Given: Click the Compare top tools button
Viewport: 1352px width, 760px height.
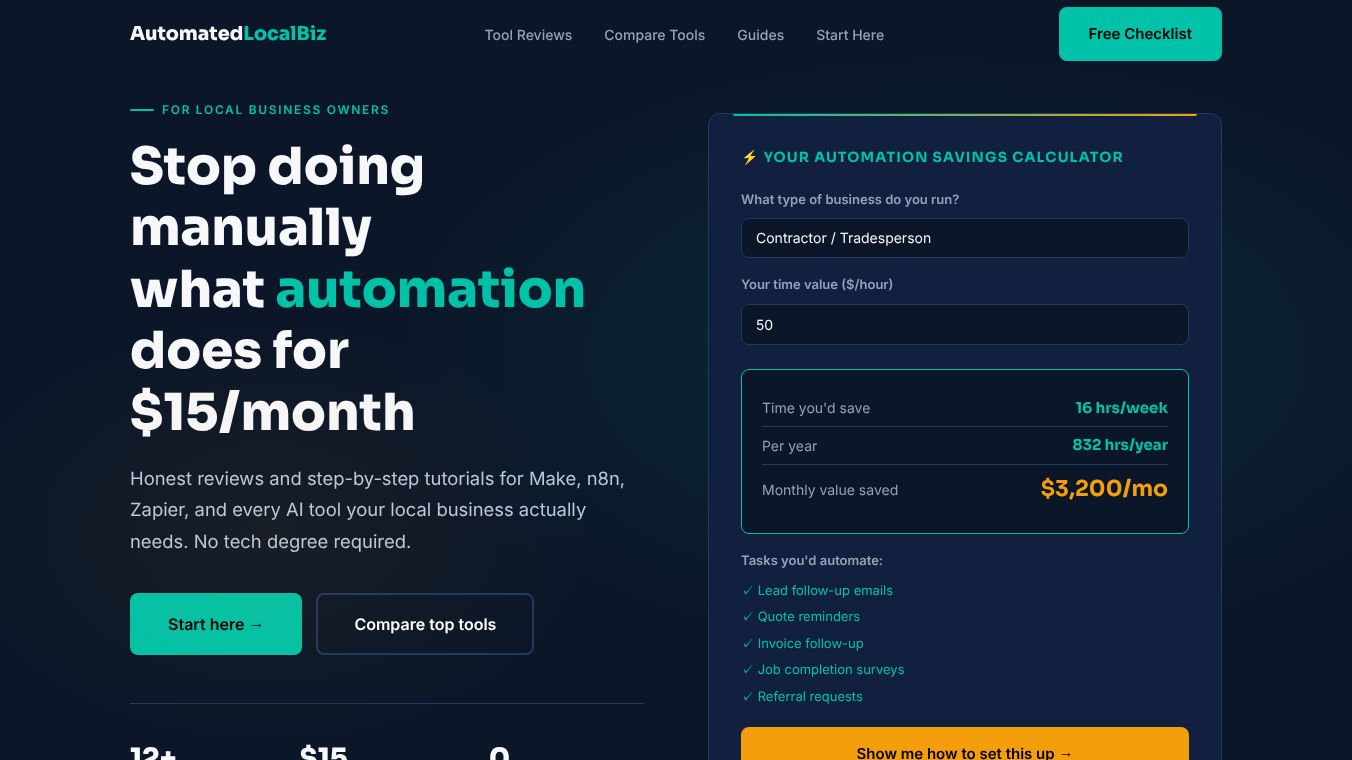Looking at the screenshot, I should [x=425, y=624].
